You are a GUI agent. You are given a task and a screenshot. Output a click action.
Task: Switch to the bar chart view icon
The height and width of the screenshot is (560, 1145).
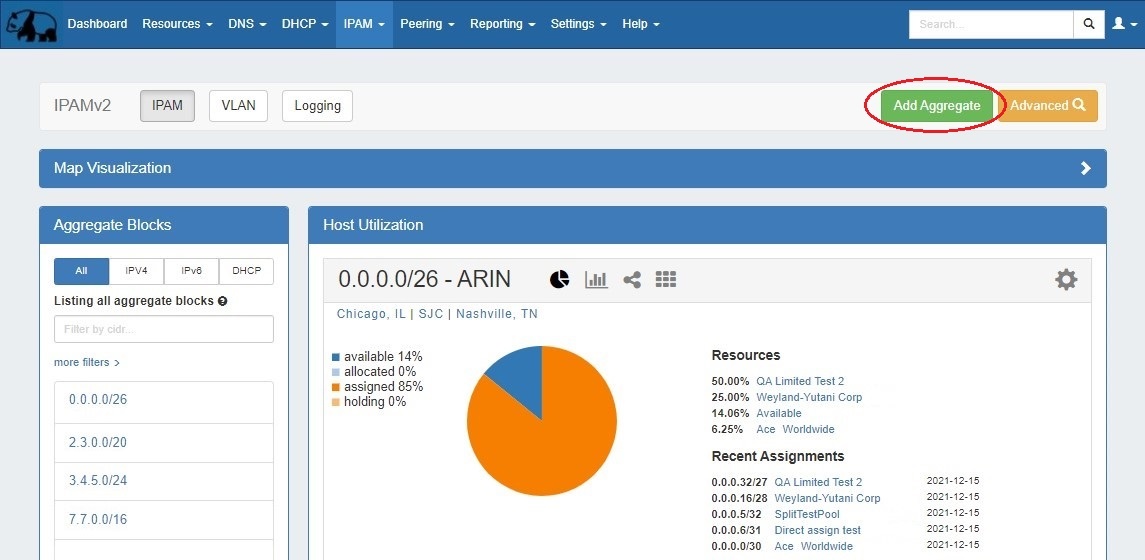(x=596, y=280)
